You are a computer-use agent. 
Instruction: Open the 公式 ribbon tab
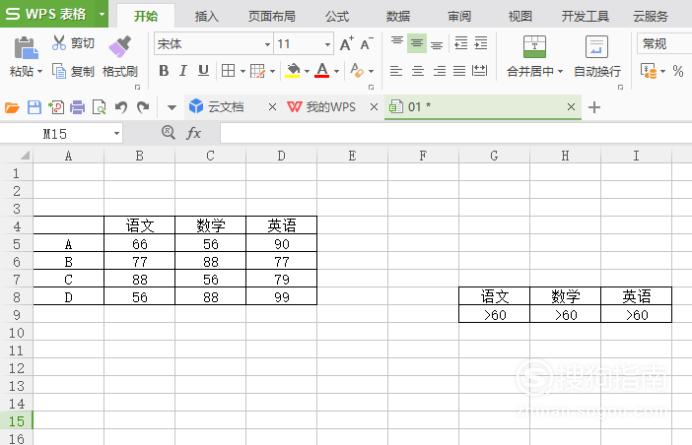[x=337, y=16]
